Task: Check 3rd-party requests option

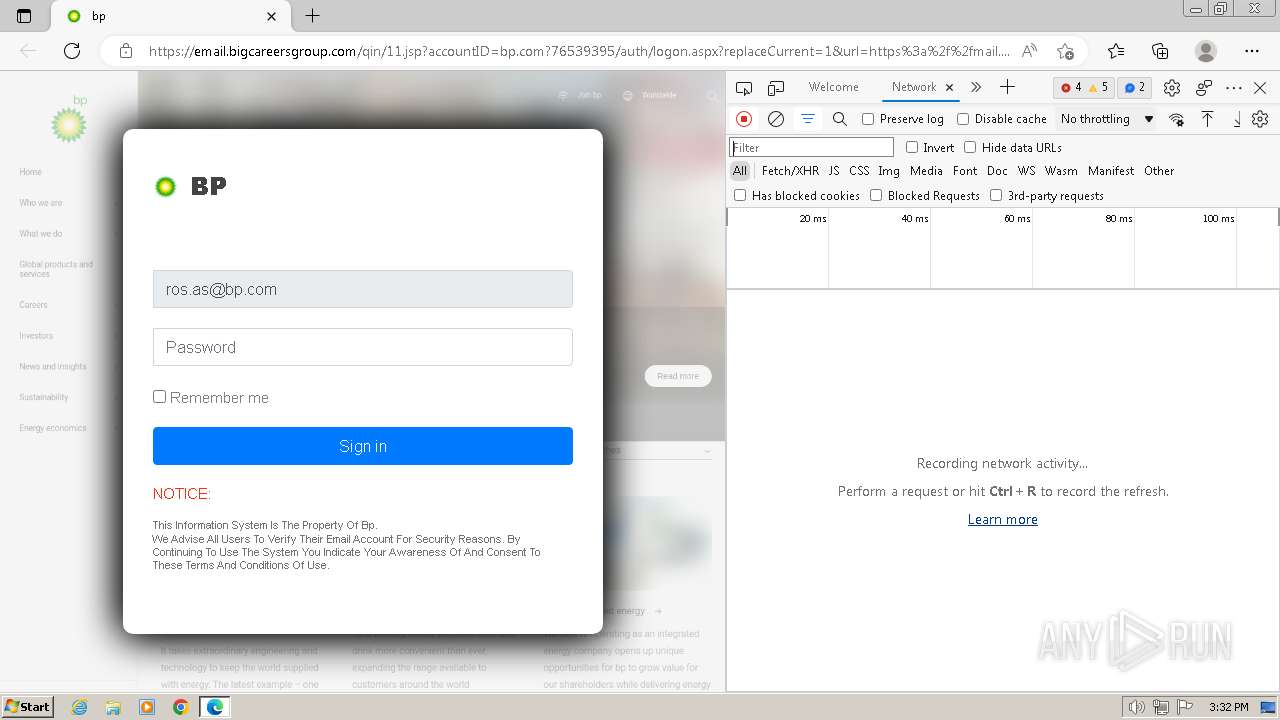Action: (x=996, y=195)
